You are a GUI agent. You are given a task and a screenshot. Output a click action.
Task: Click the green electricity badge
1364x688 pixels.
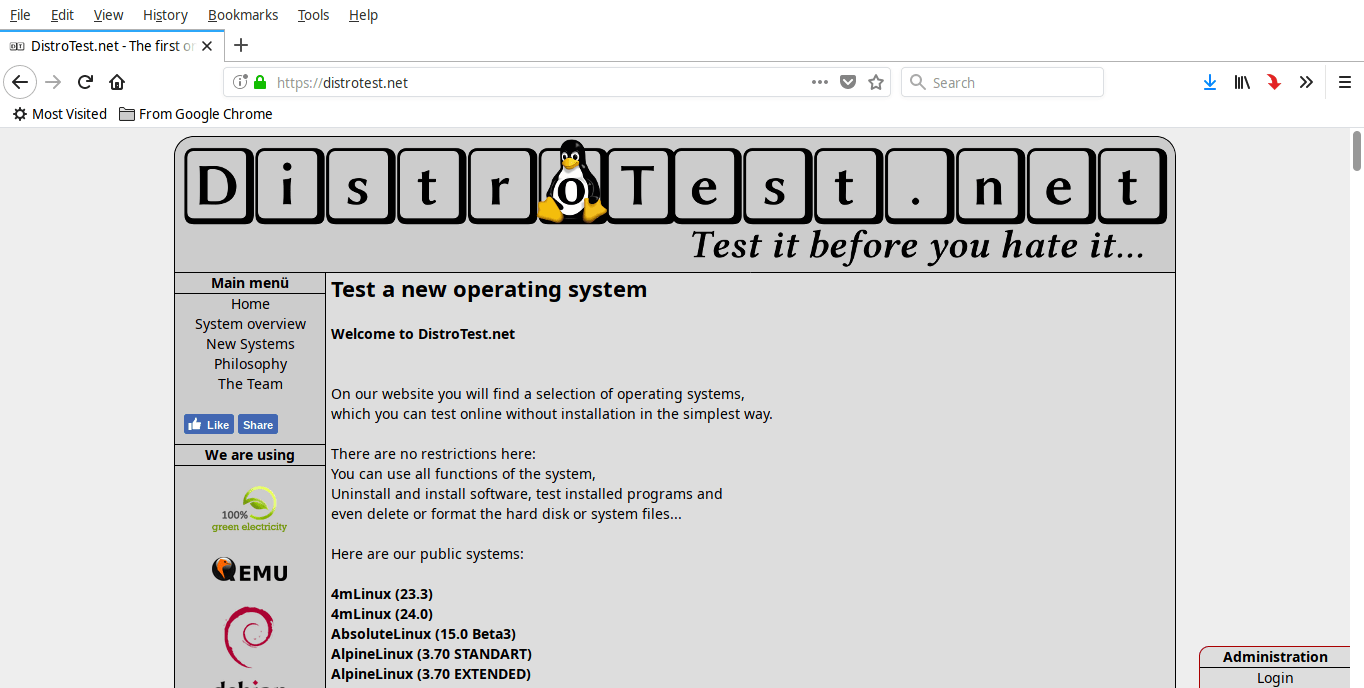(x=249, y=509)
